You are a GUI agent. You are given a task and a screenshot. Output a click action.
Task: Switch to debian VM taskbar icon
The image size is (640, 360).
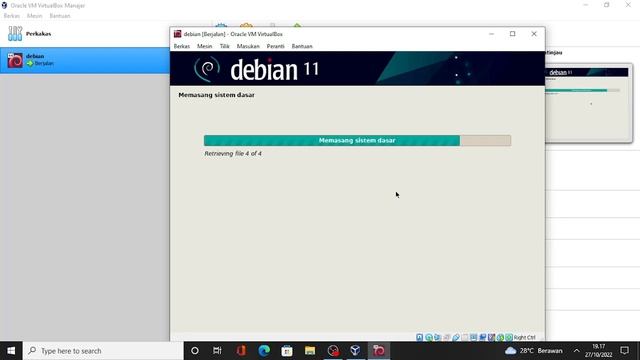379,351
